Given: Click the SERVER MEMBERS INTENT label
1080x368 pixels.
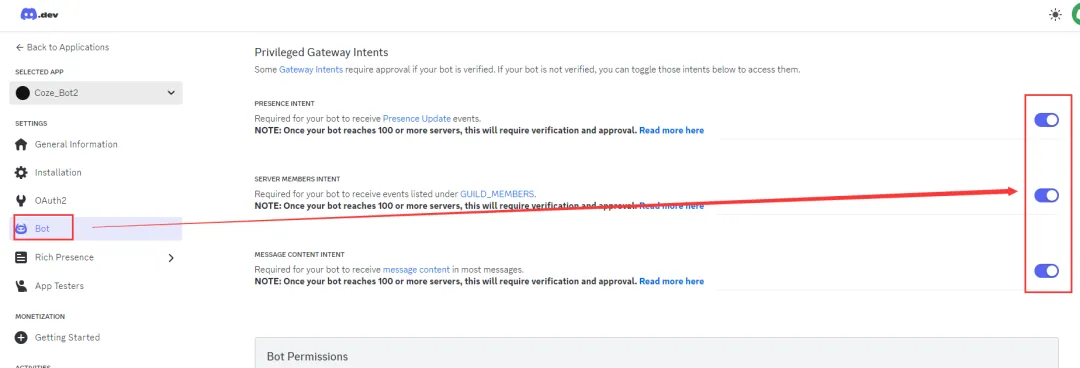Looking at the screenshot, I should (x=298, y=179).
